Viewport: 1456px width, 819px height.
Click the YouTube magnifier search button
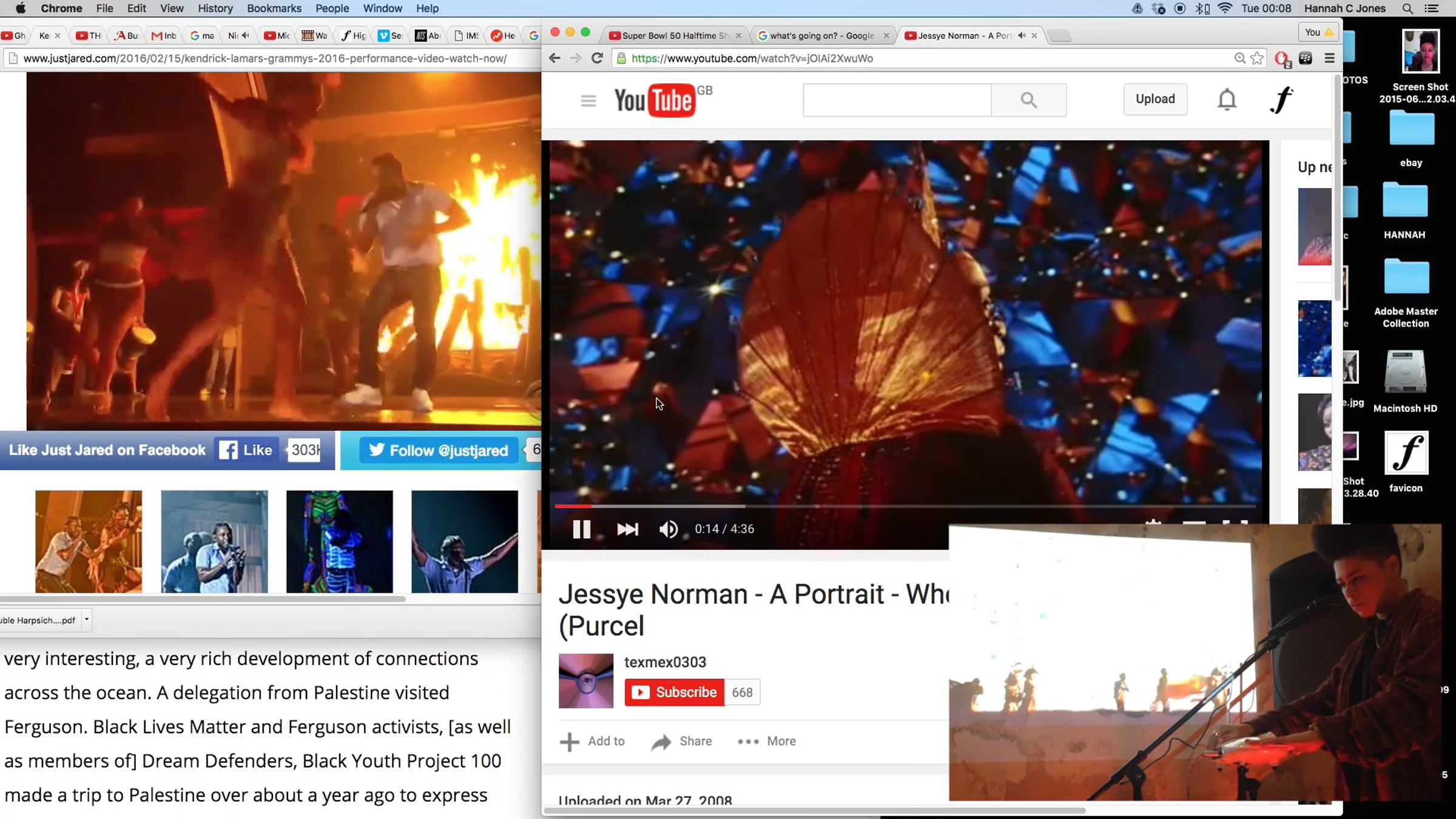point(1028,99)
